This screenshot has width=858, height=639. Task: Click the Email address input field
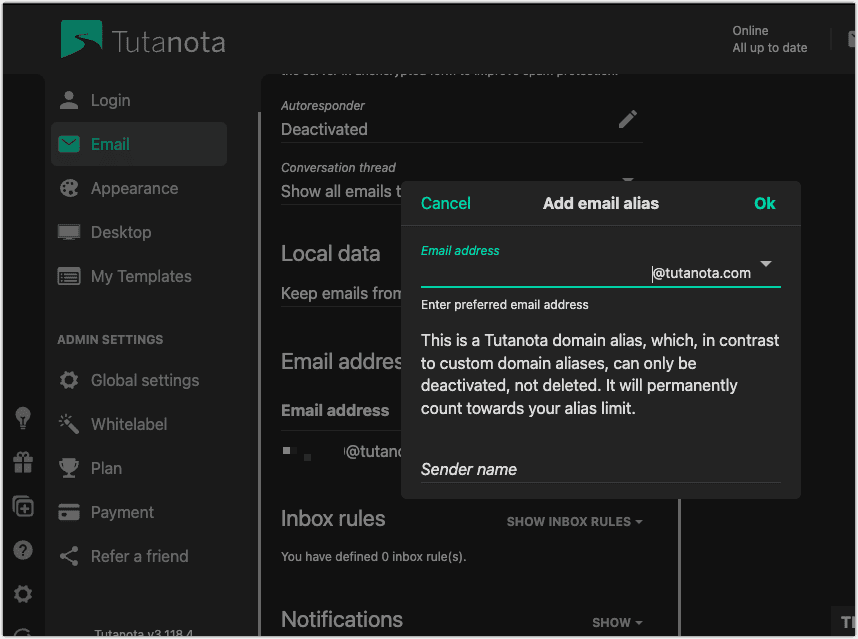click(535, 273)
